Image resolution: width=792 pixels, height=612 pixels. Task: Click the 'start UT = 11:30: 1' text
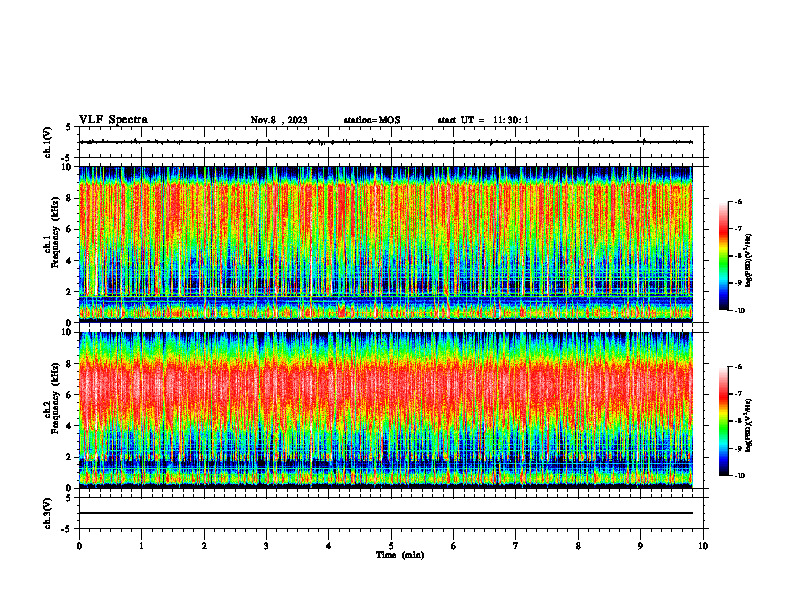click(483, 120)
